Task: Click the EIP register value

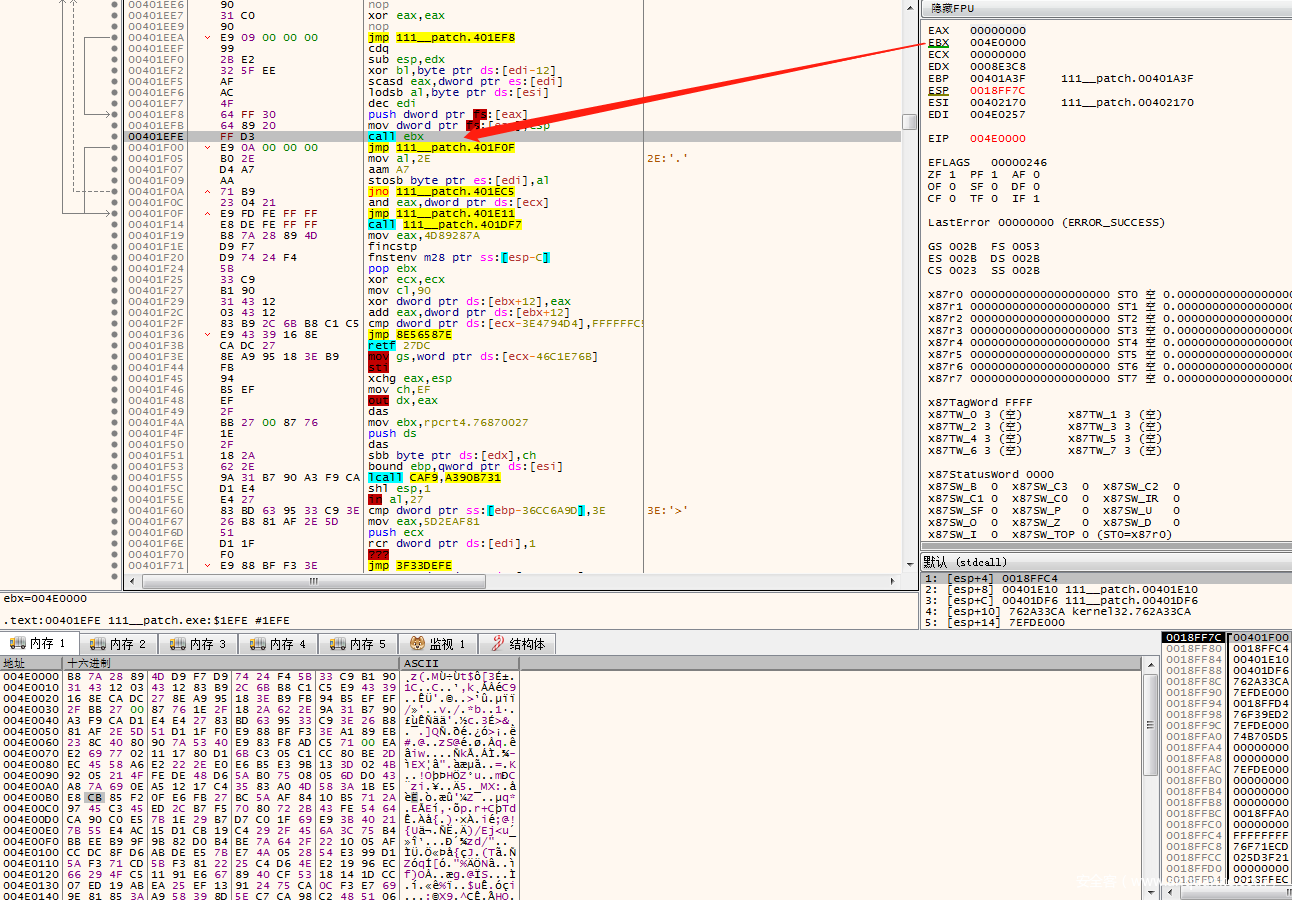Action: tap(997, 138)
